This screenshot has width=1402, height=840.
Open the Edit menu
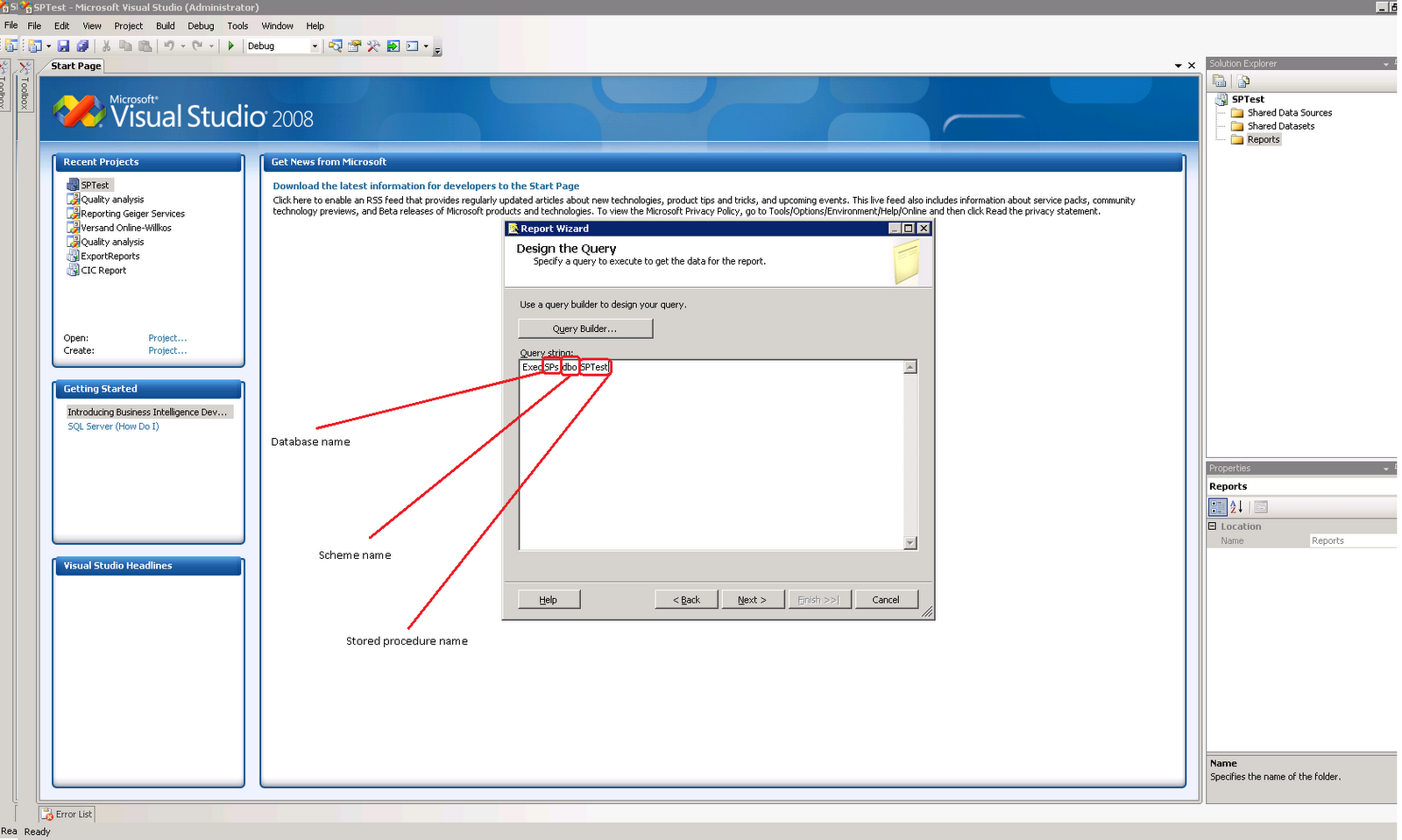(61, 26)
